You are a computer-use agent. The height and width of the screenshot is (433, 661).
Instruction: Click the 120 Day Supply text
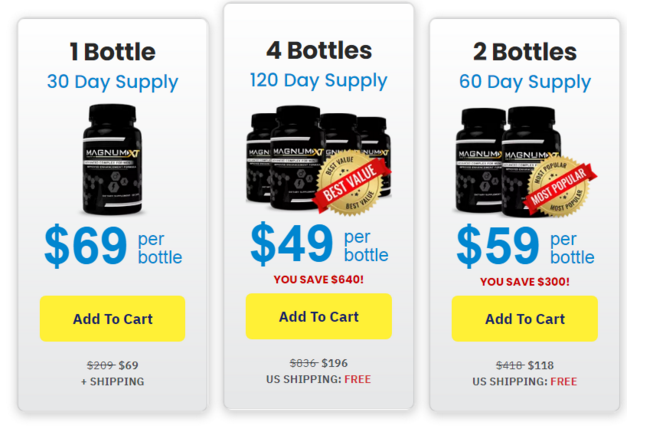(x=319, y=80)
